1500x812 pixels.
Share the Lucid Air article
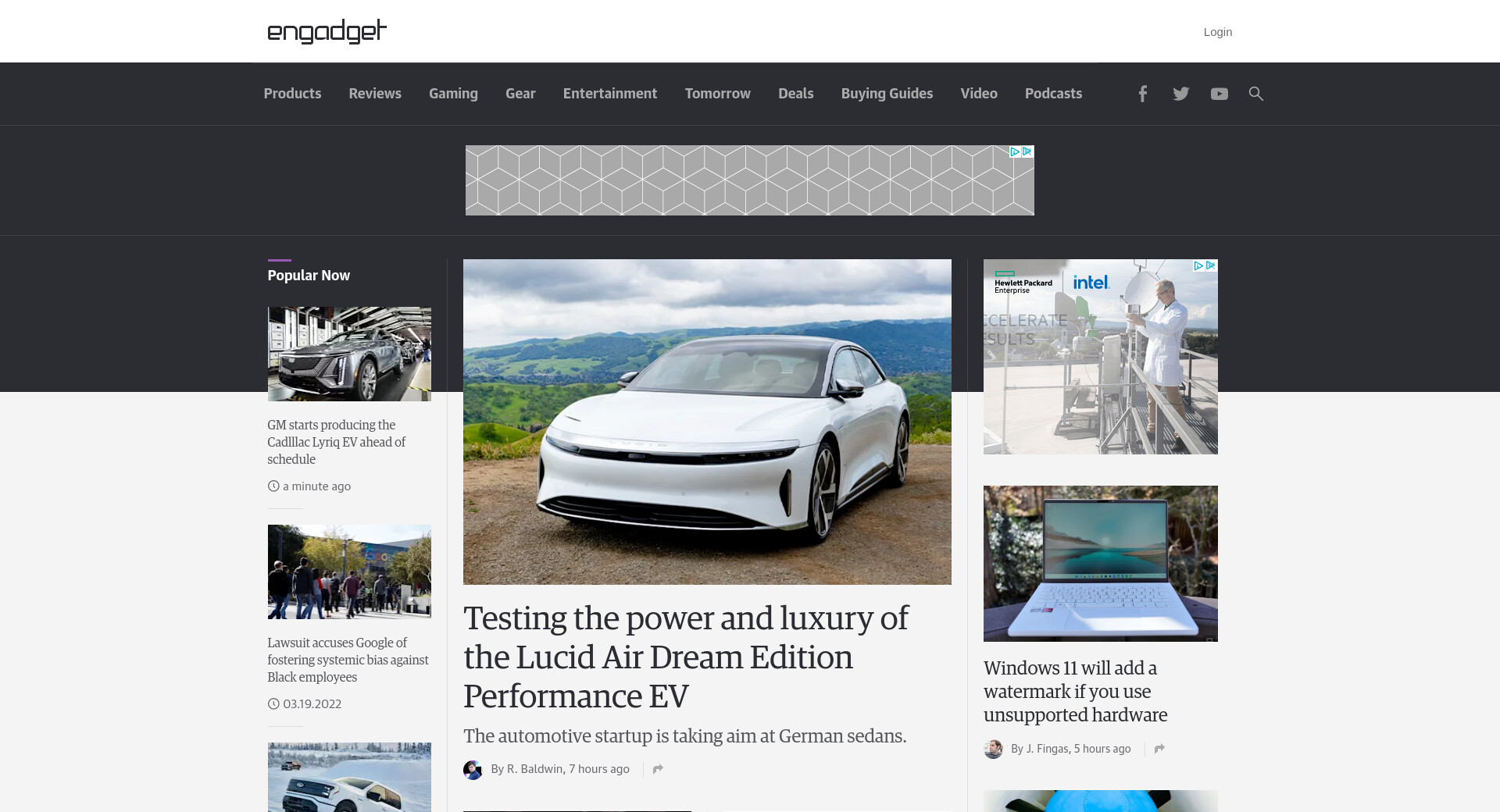(658, 769)
